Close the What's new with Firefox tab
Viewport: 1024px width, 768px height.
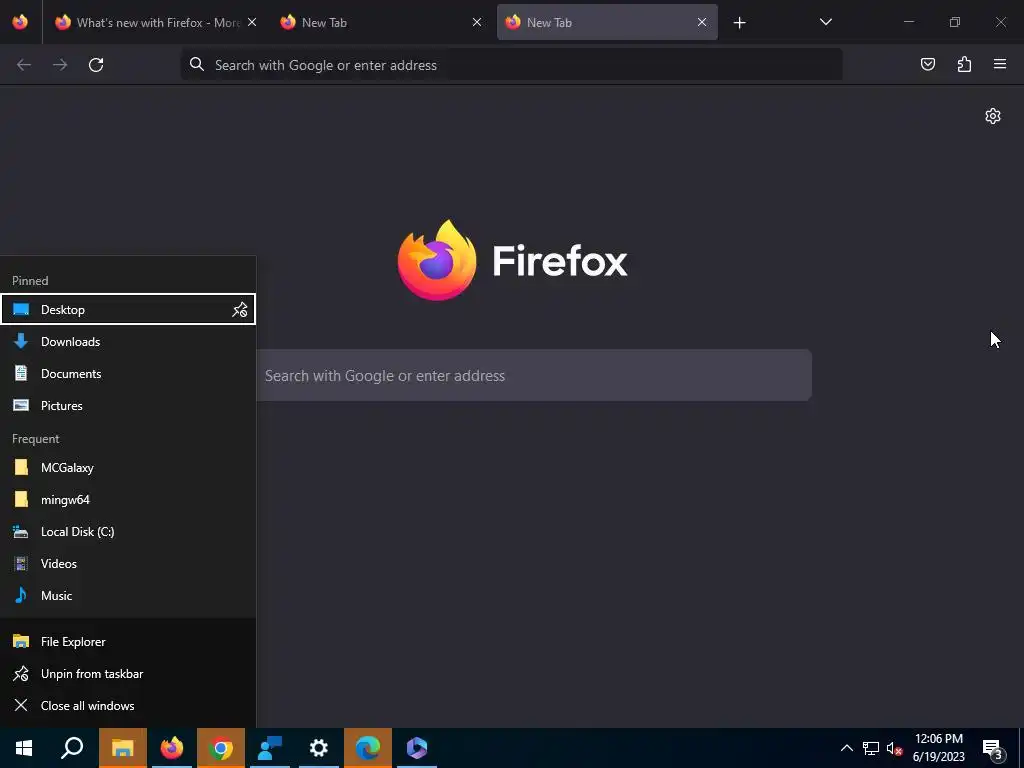click(252, 22)
